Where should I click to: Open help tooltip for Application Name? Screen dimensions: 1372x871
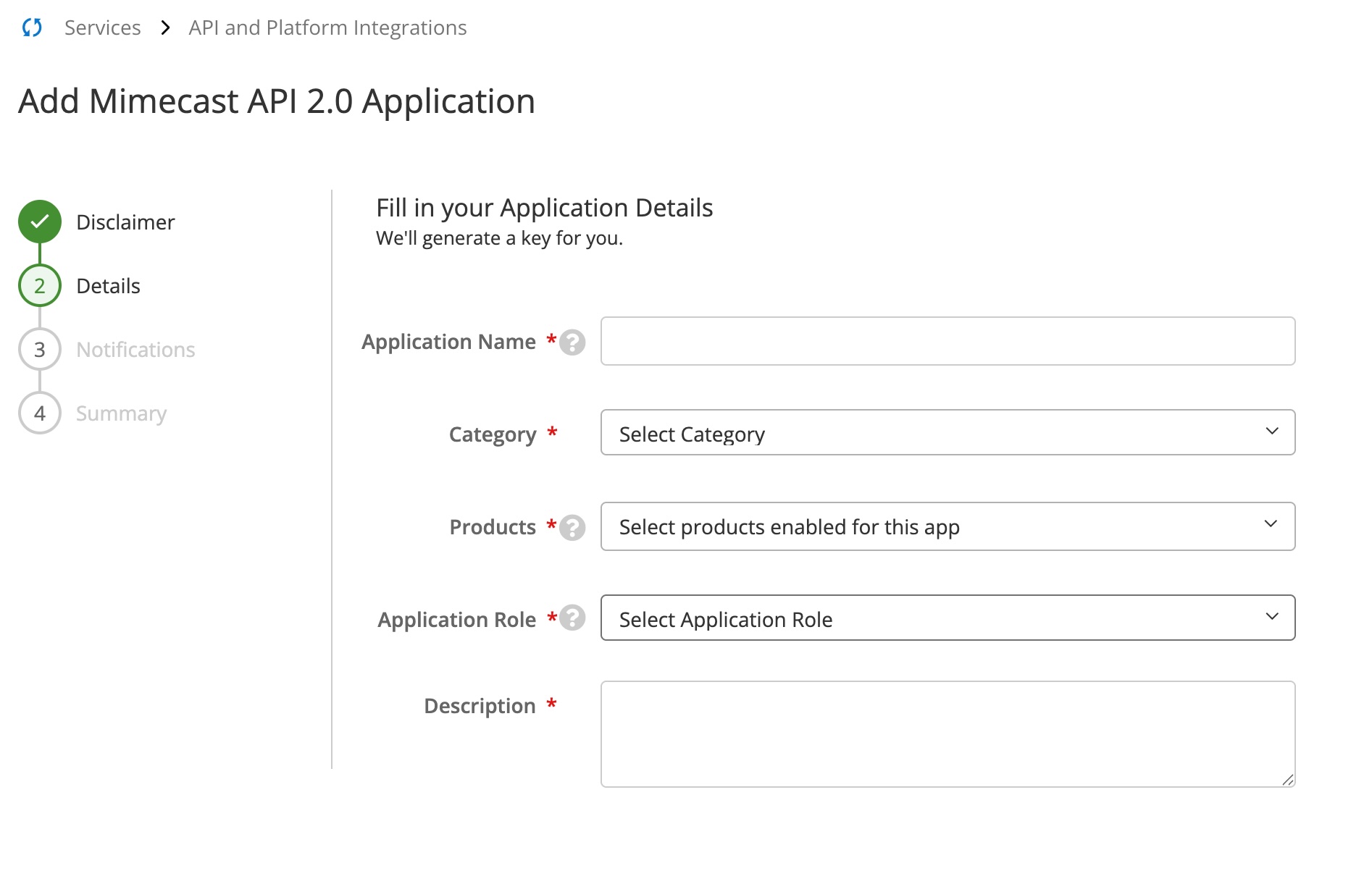point(572,342)
